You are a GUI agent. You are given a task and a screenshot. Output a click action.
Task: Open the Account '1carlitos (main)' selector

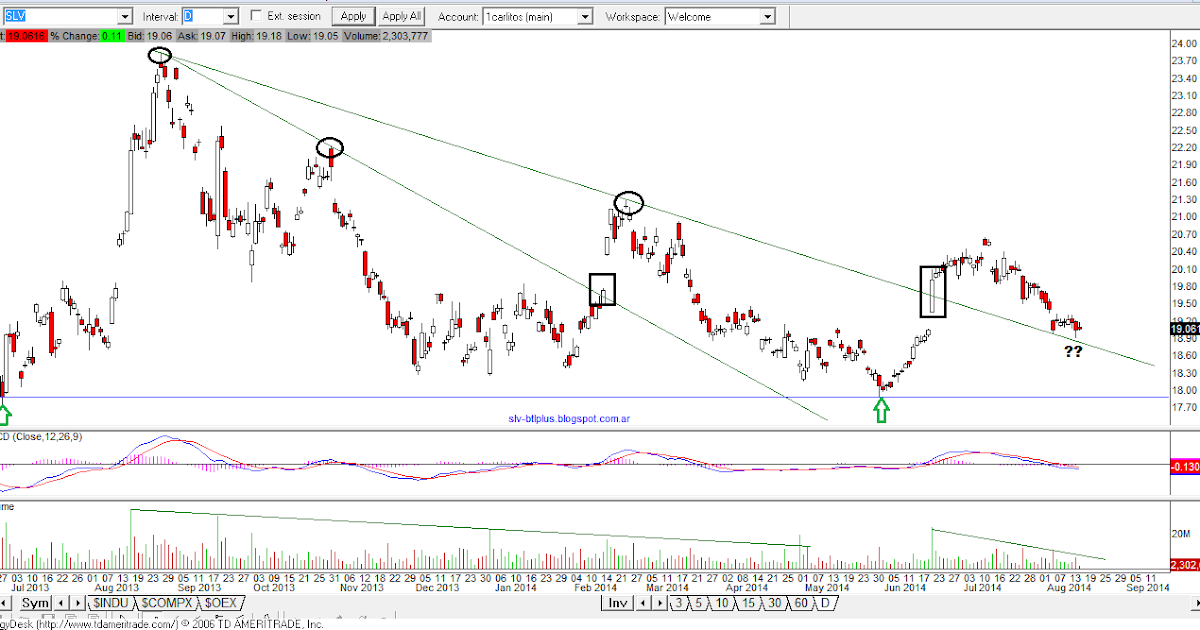point(588,16)
